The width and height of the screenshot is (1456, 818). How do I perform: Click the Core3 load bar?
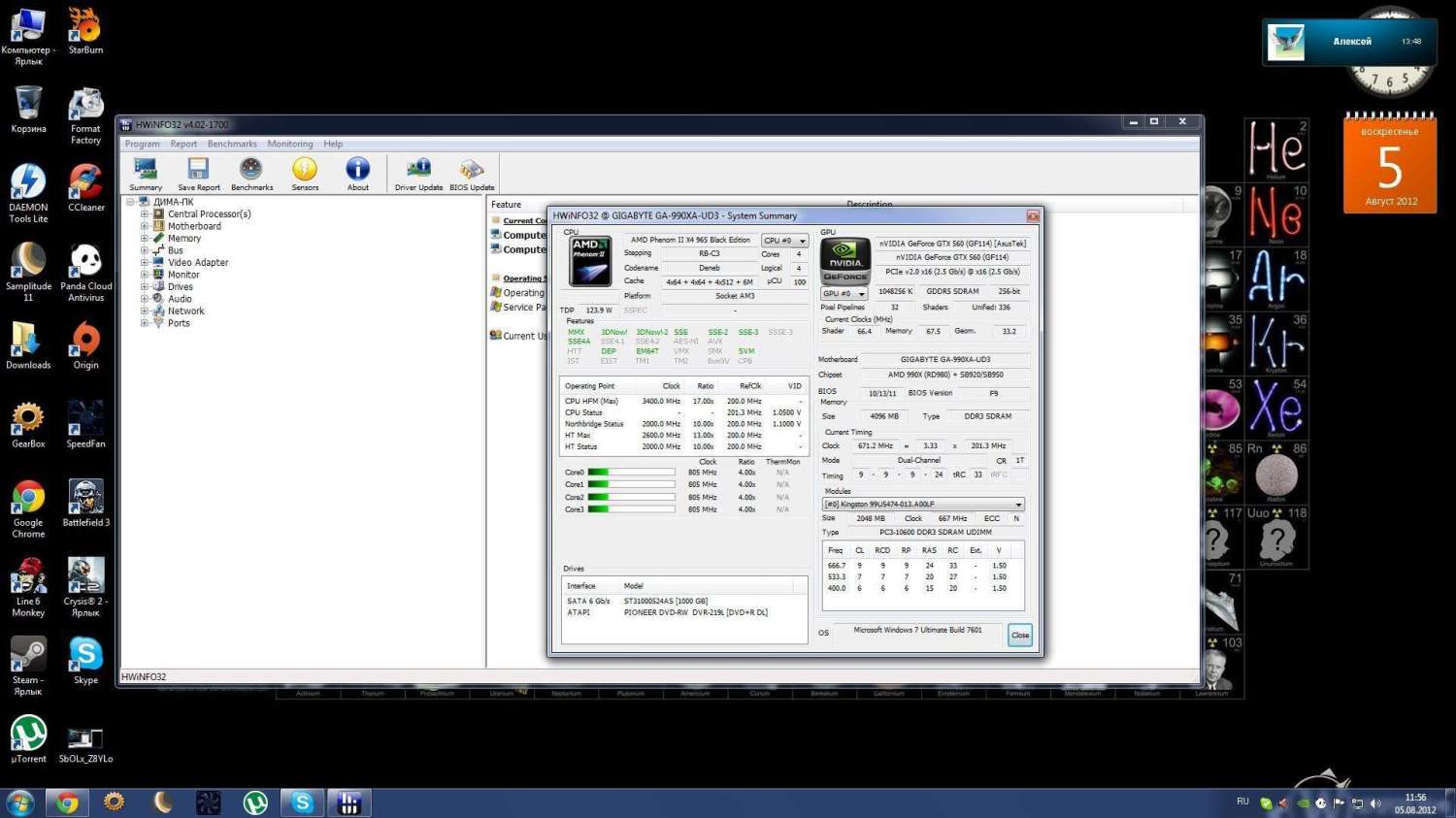[x=631, y=509]
